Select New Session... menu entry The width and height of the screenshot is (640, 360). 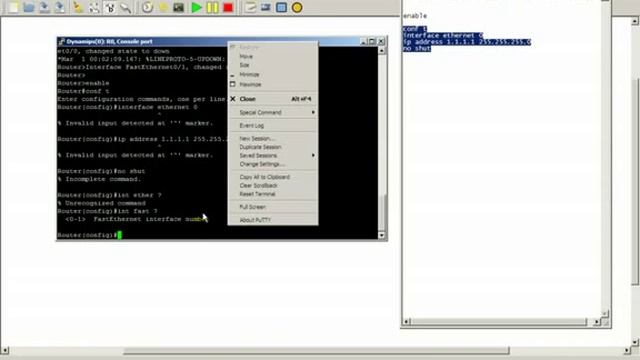[x=273, y=139]
